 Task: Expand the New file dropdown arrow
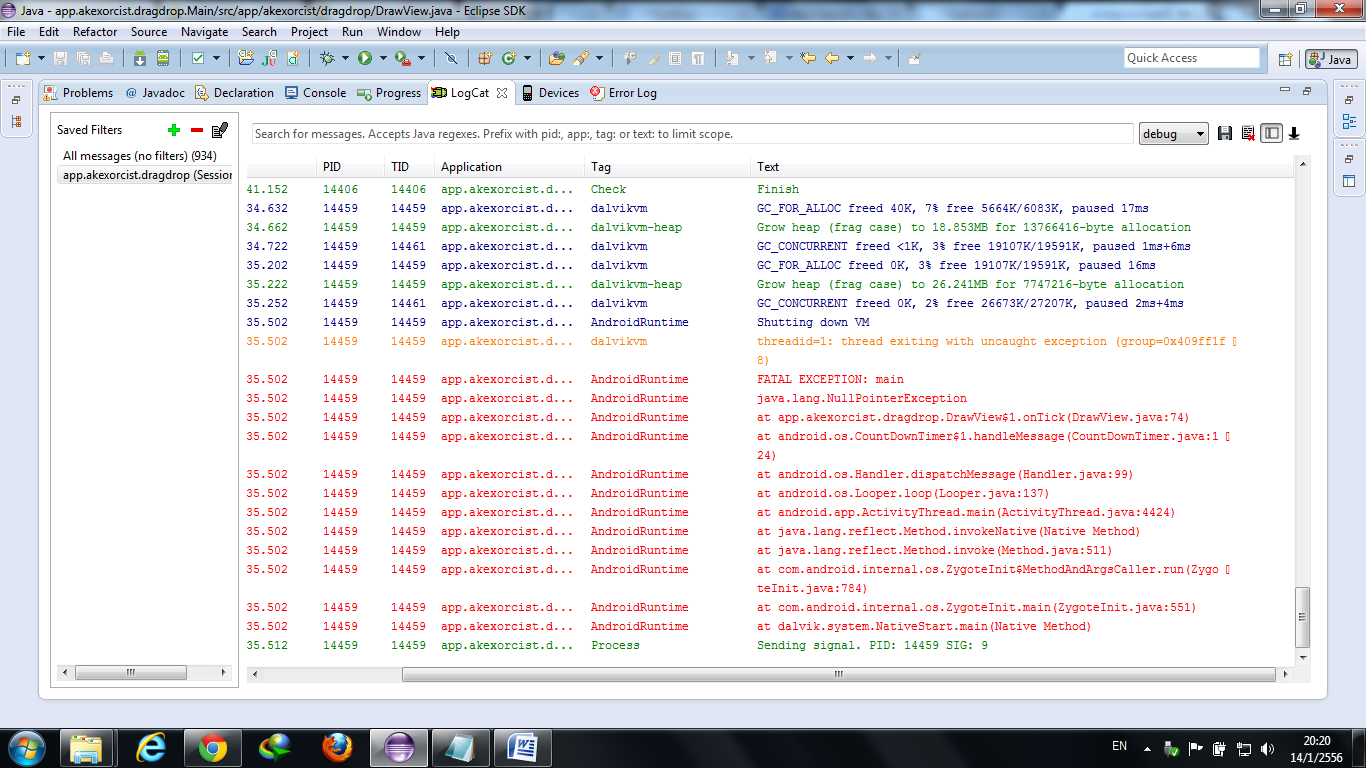41,59
